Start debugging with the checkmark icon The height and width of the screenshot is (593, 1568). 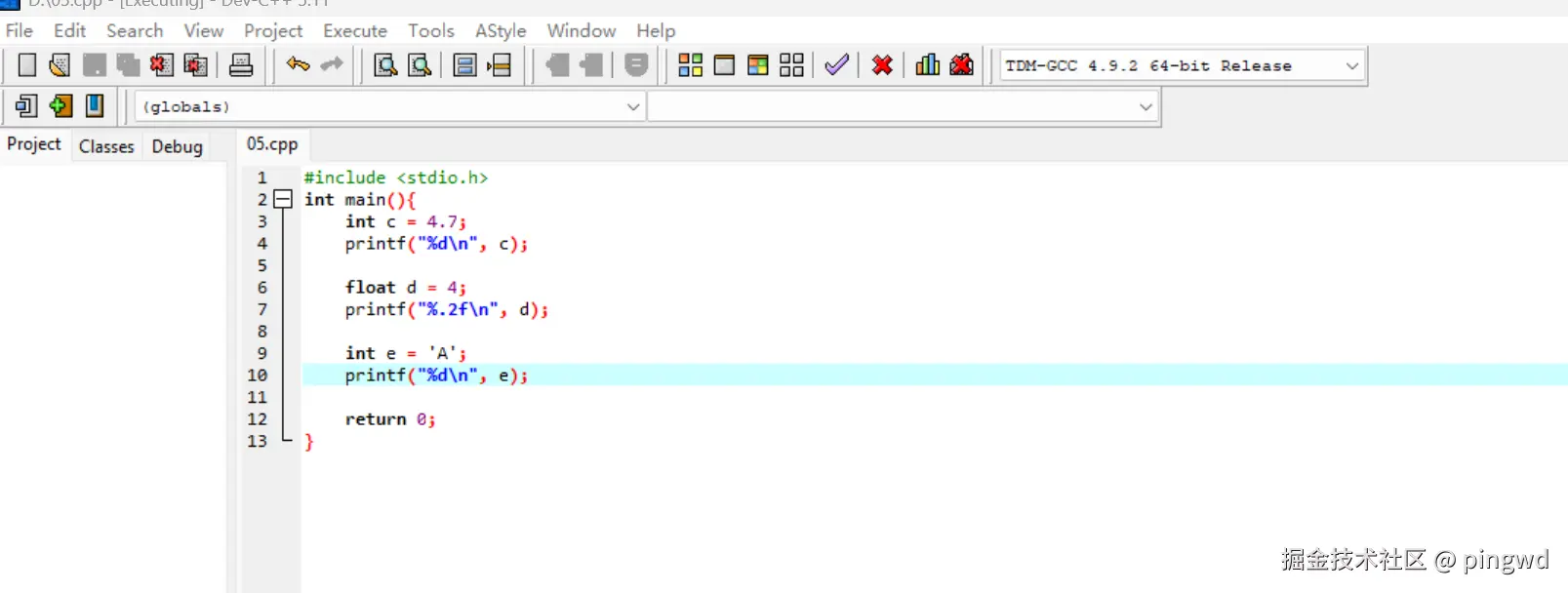click(837, 65)
